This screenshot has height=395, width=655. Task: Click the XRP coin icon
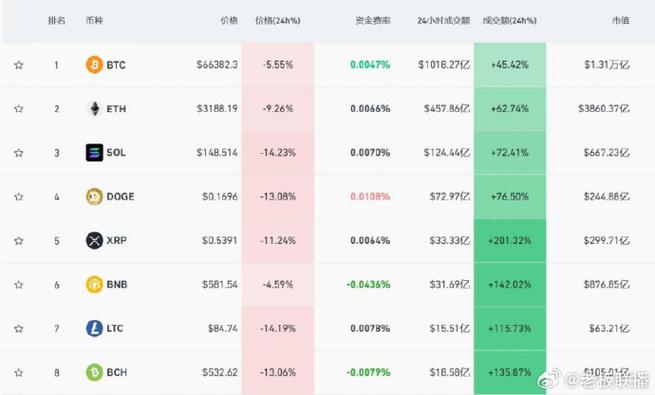94,241
